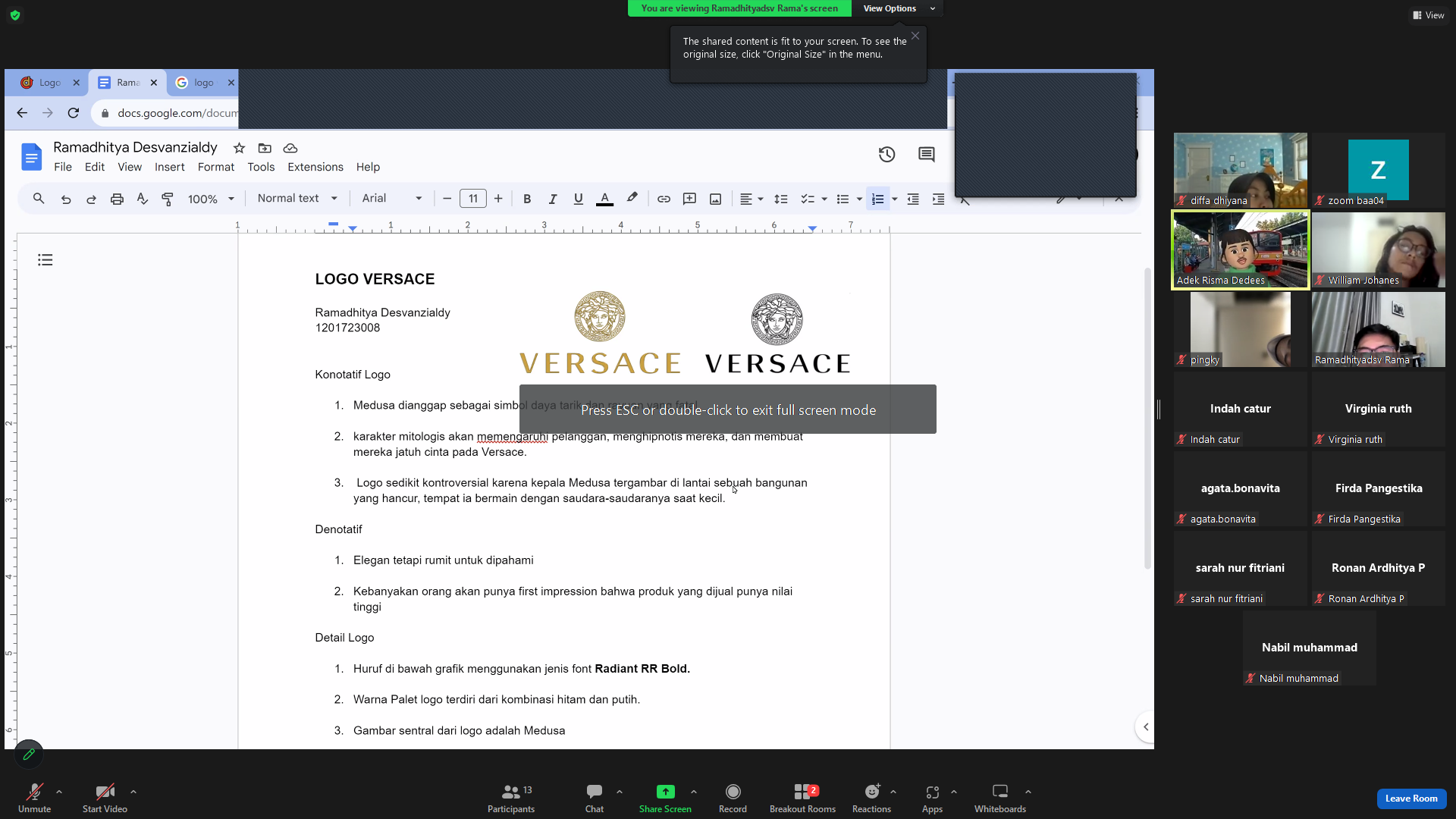Open the Zoom annotate pencil button
This screenshot has width=1456, height=819.
(x=29, y=755)
